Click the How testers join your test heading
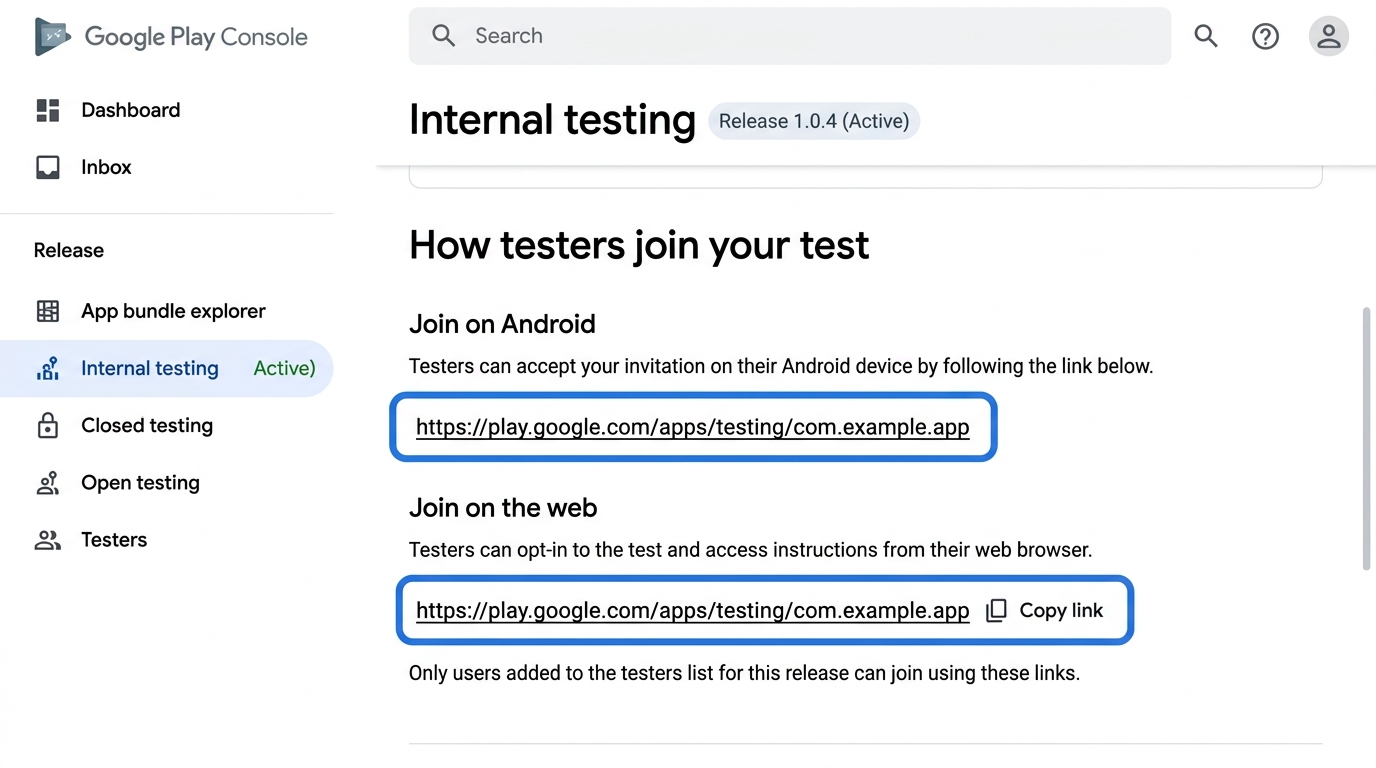 pyautogui.click(x=639, y=245)
